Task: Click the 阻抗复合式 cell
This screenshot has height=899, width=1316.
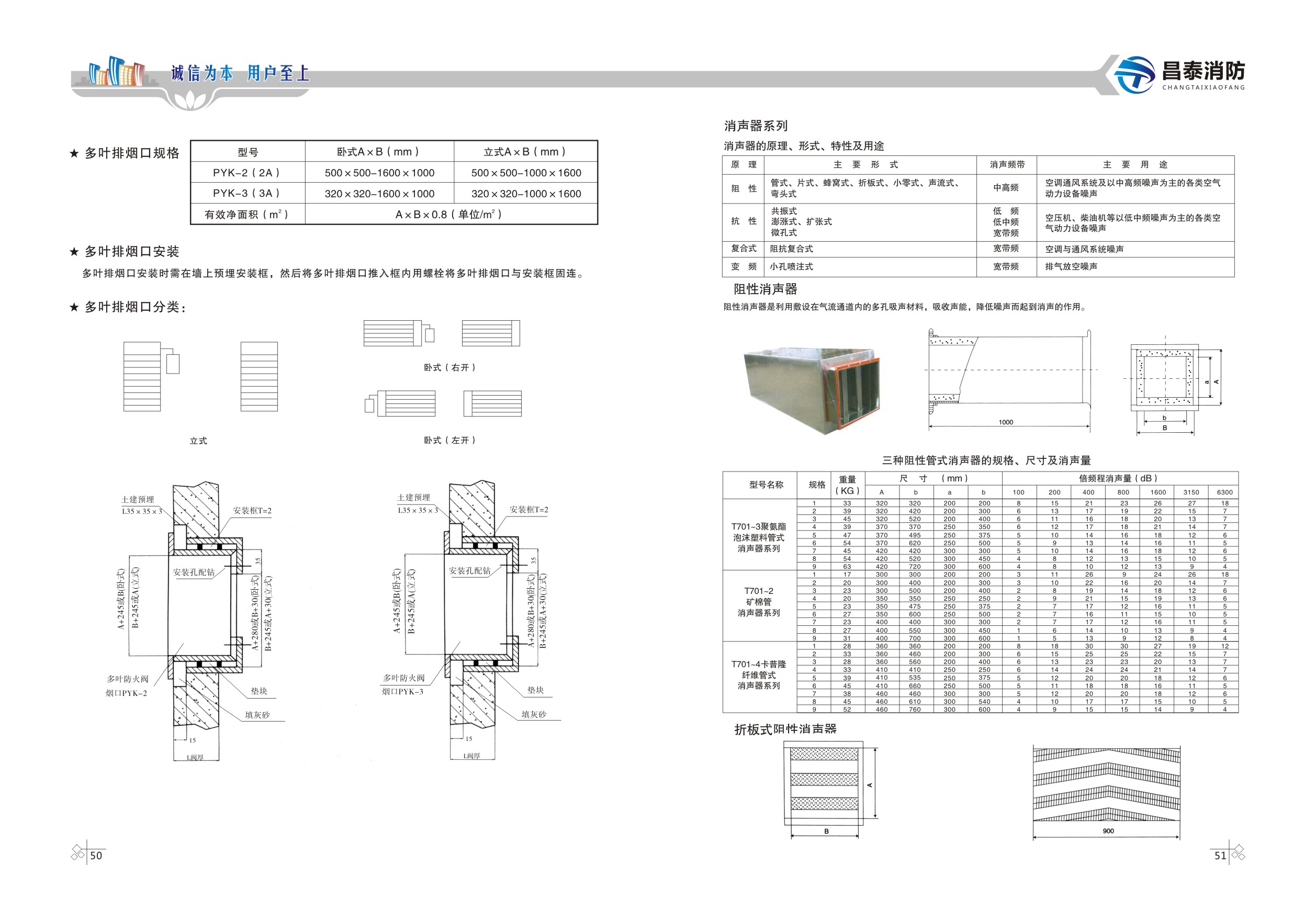Action: pos(870,249)
